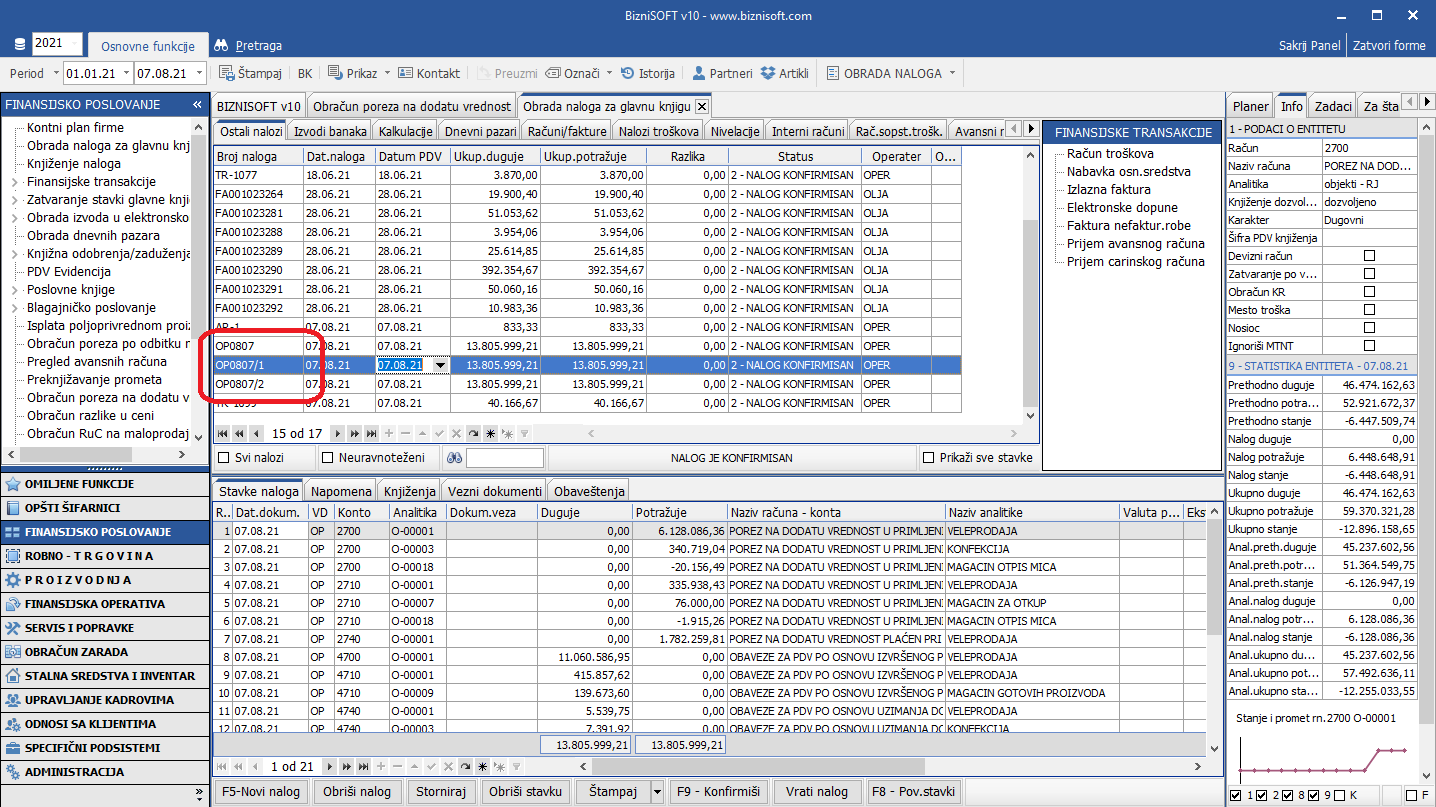The image size is (1436, 807).
Task: Open the Datum PDV date dropdown
Action: [441, 365]
